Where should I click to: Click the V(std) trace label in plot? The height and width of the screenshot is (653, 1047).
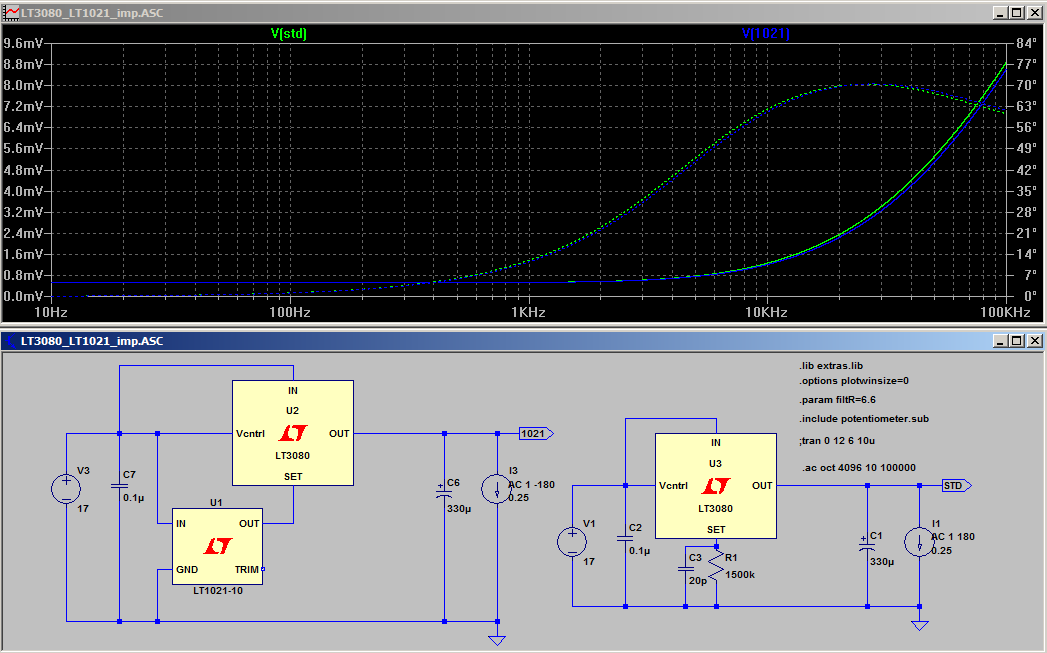[x=288, y=33]
